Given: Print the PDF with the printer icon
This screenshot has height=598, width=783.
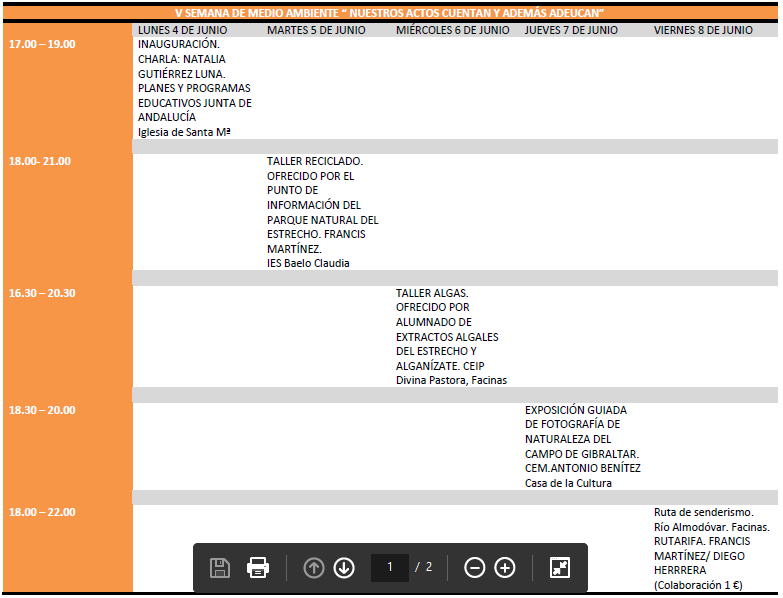Looking at the screenshot, I should coord(258,568).
